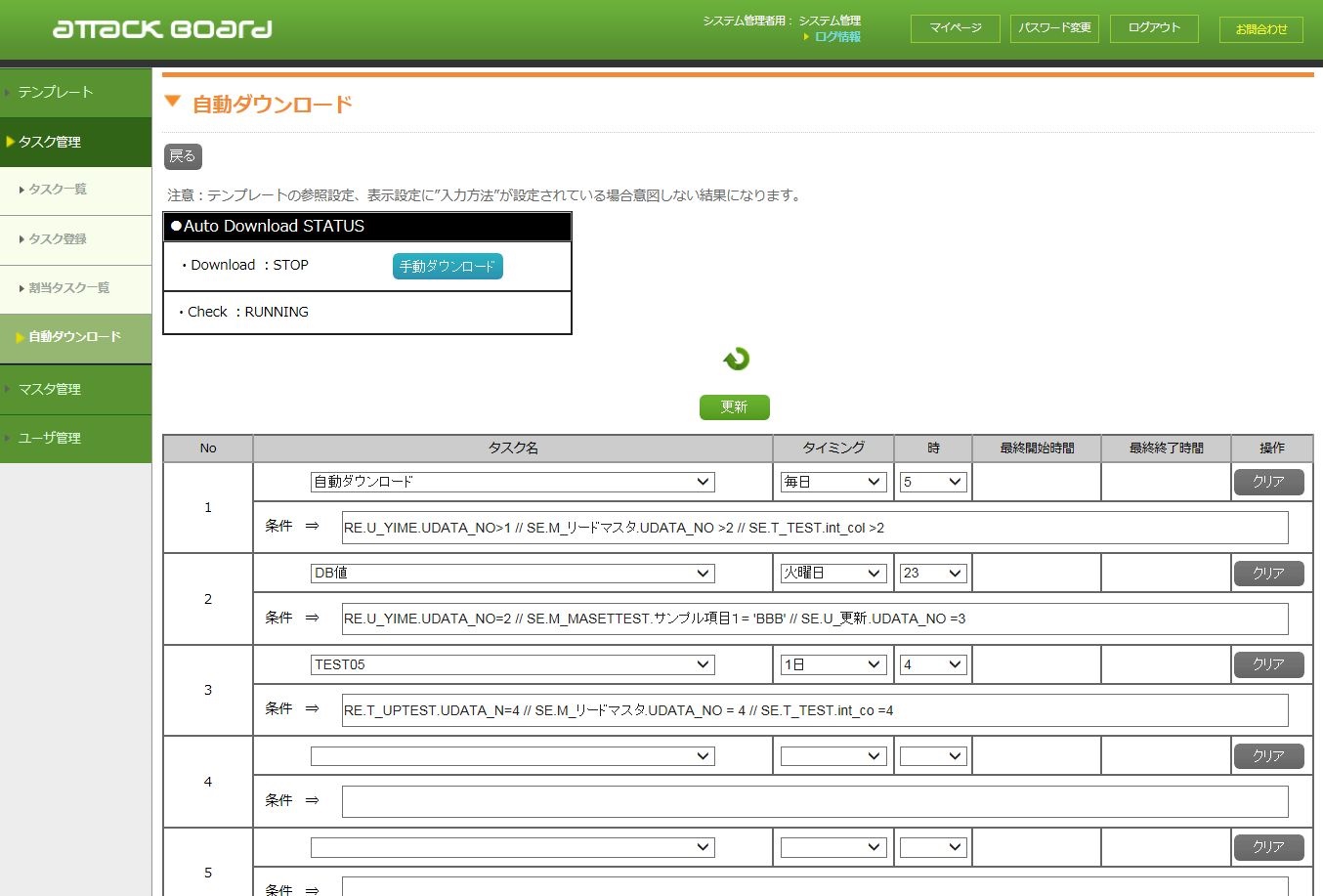Open the タスク名 dropdown for row 1
Viewport: 1323px width, 896px height.
[x=512, y=482]
